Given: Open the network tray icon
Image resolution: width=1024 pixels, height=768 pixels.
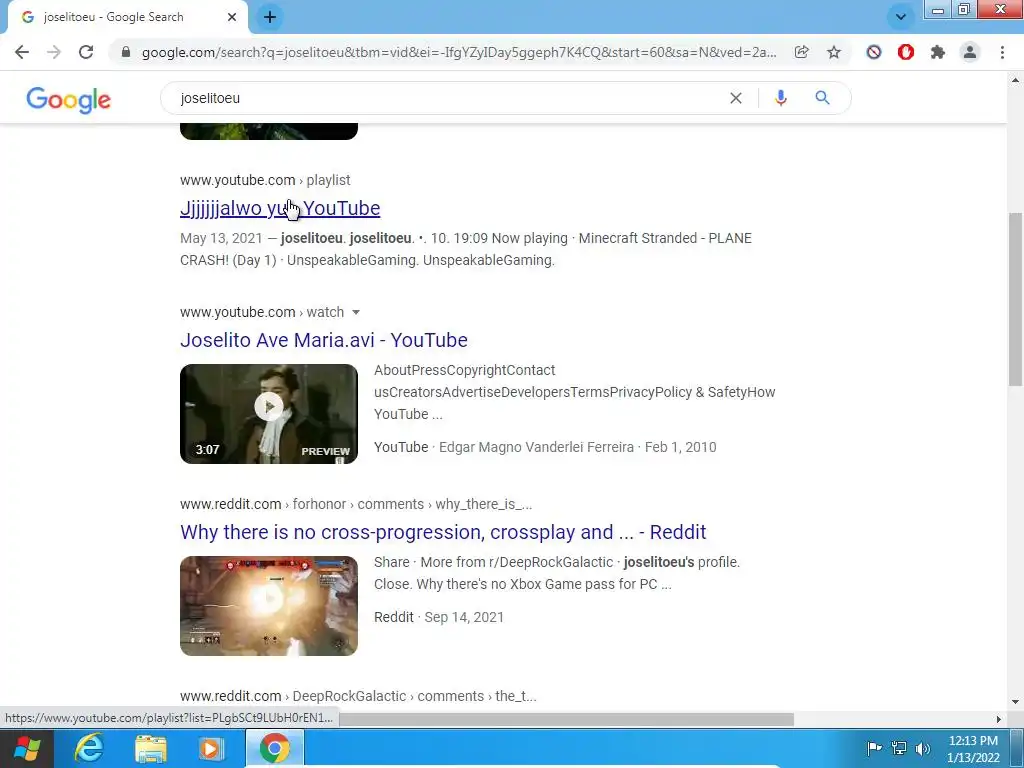Looking at the screenshot, I should 899,748.
